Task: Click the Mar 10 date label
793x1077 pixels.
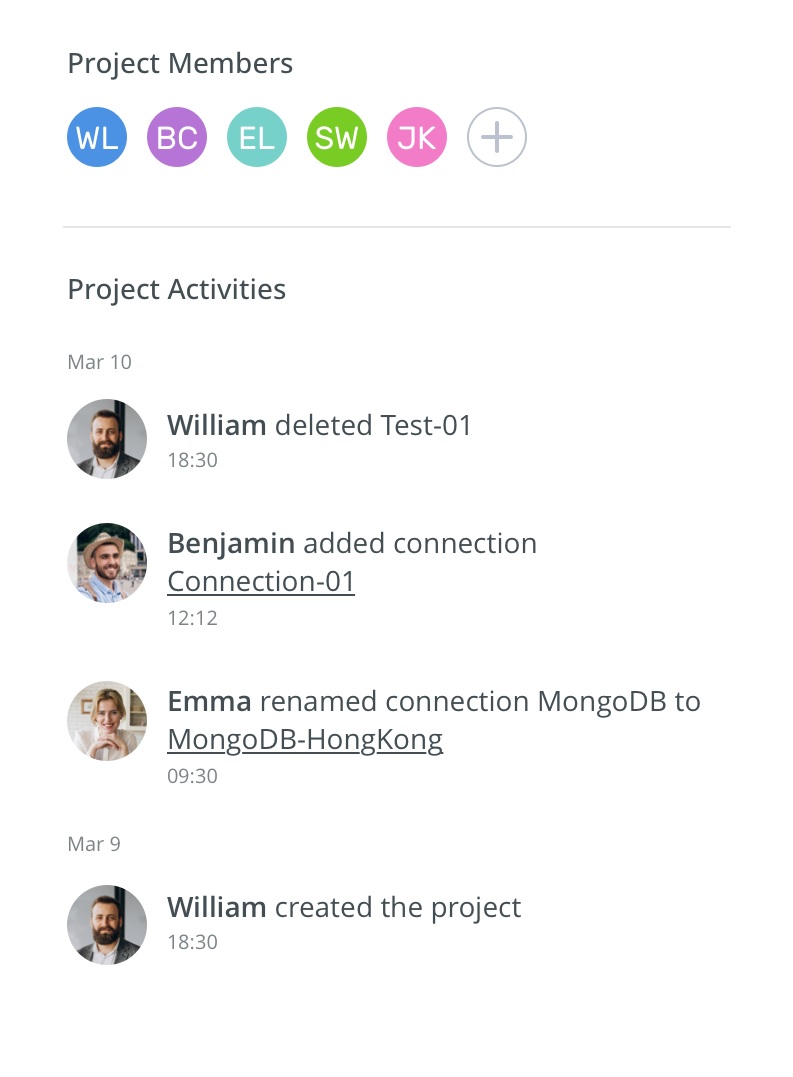Action: pos(99,362)
